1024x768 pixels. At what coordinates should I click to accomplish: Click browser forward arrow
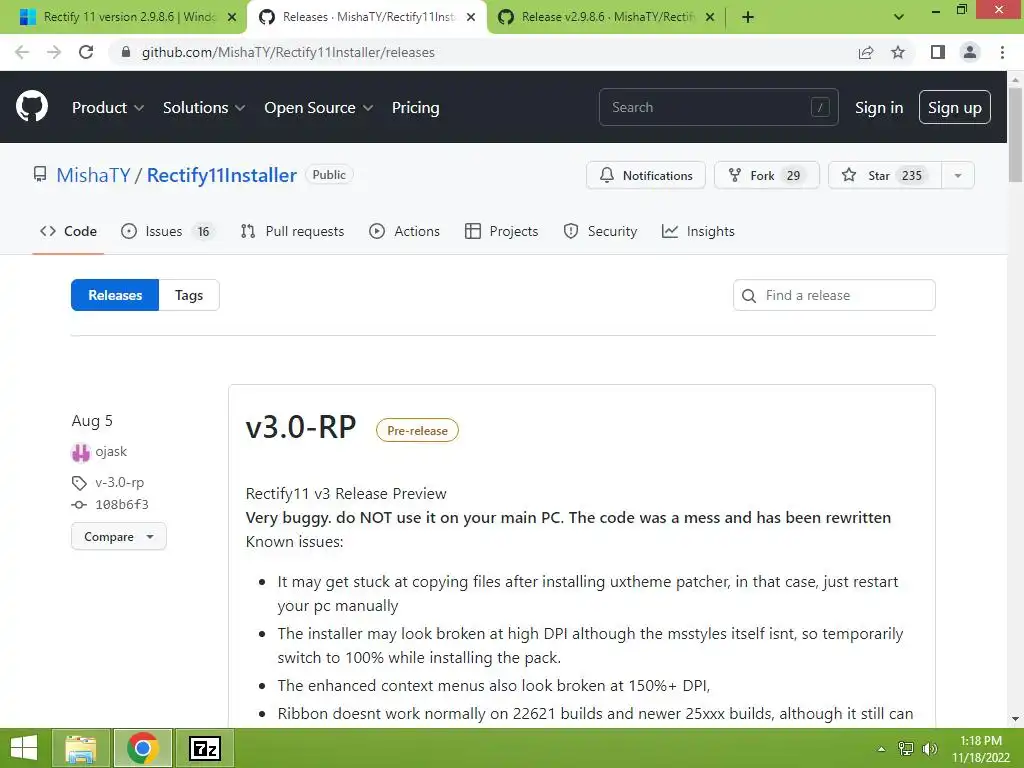point(54,52)
